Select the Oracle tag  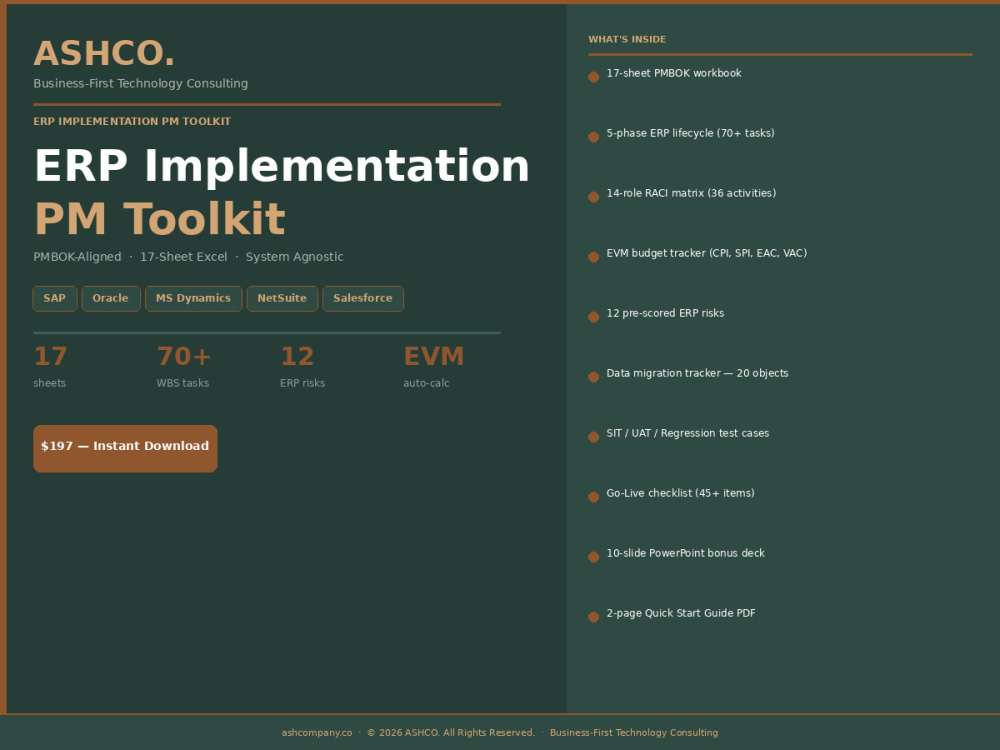(x=111, y=298)
